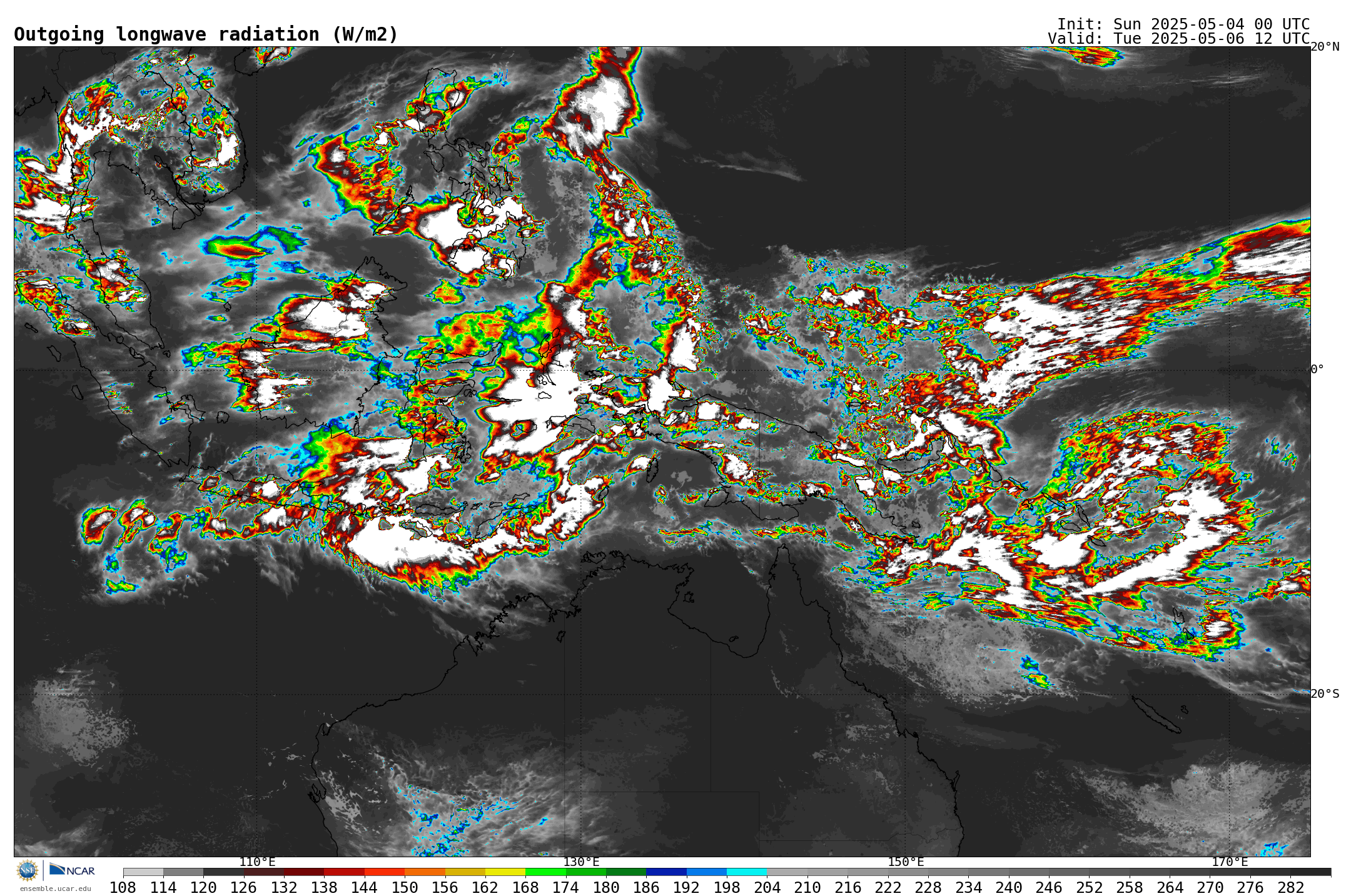The image size is (1351, 896).
Task: Click the 114 colorbar tick label
Action: pos(163,887)
